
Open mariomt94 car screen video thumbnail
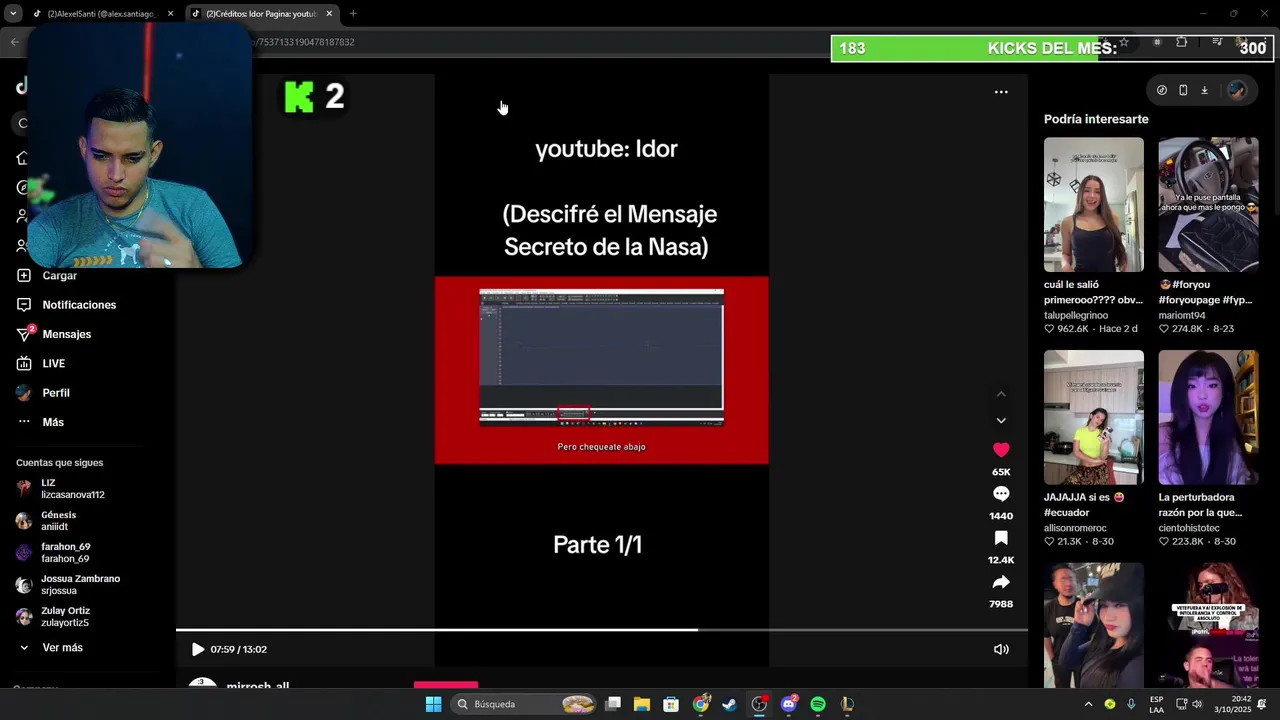click(x=1208, y=205)
